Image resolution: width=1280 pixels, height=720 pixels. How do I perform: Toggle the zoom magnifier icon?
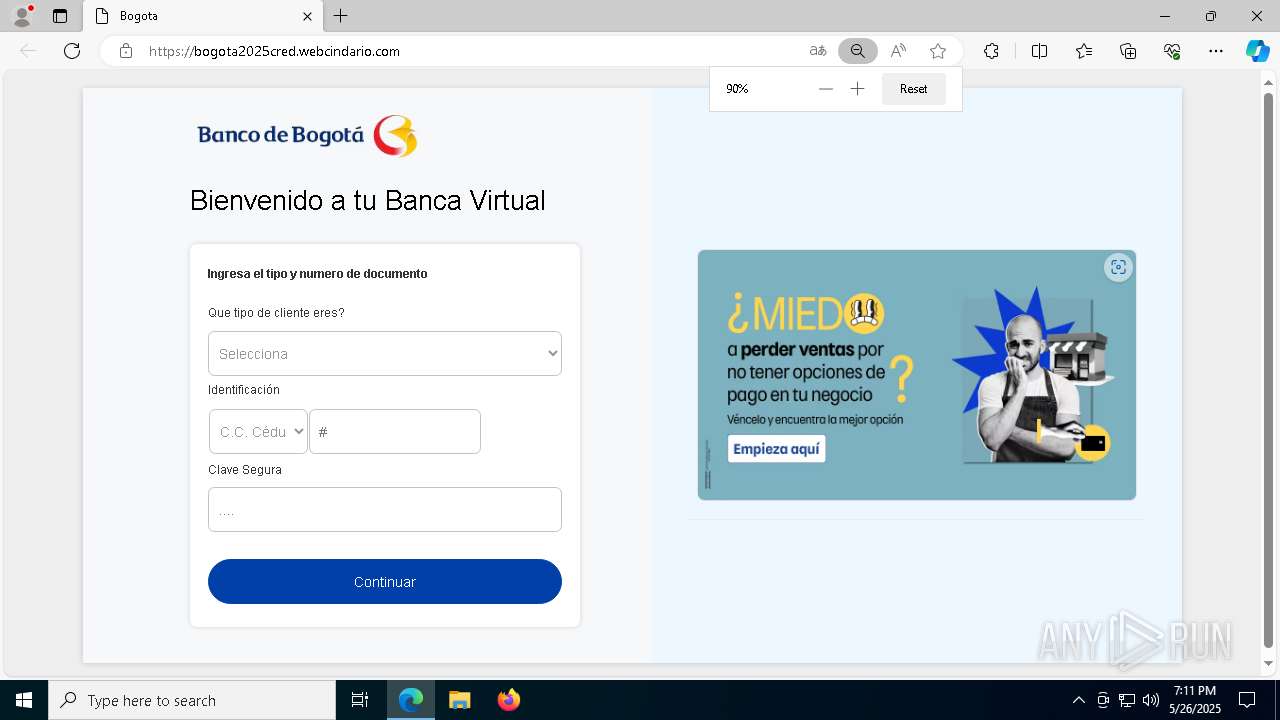(x=858, y=51)
